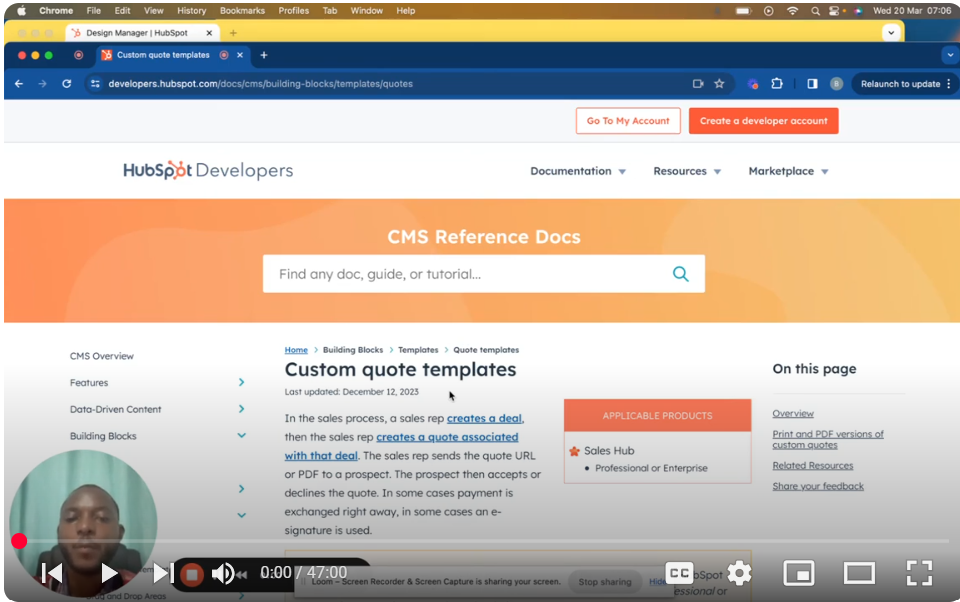Open the Chrome extensions puzzle icon

pos(777,84)
